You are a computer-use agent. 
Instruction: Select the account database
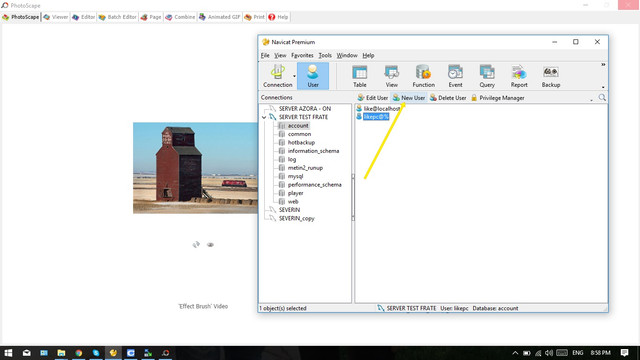tap(298, 126)
